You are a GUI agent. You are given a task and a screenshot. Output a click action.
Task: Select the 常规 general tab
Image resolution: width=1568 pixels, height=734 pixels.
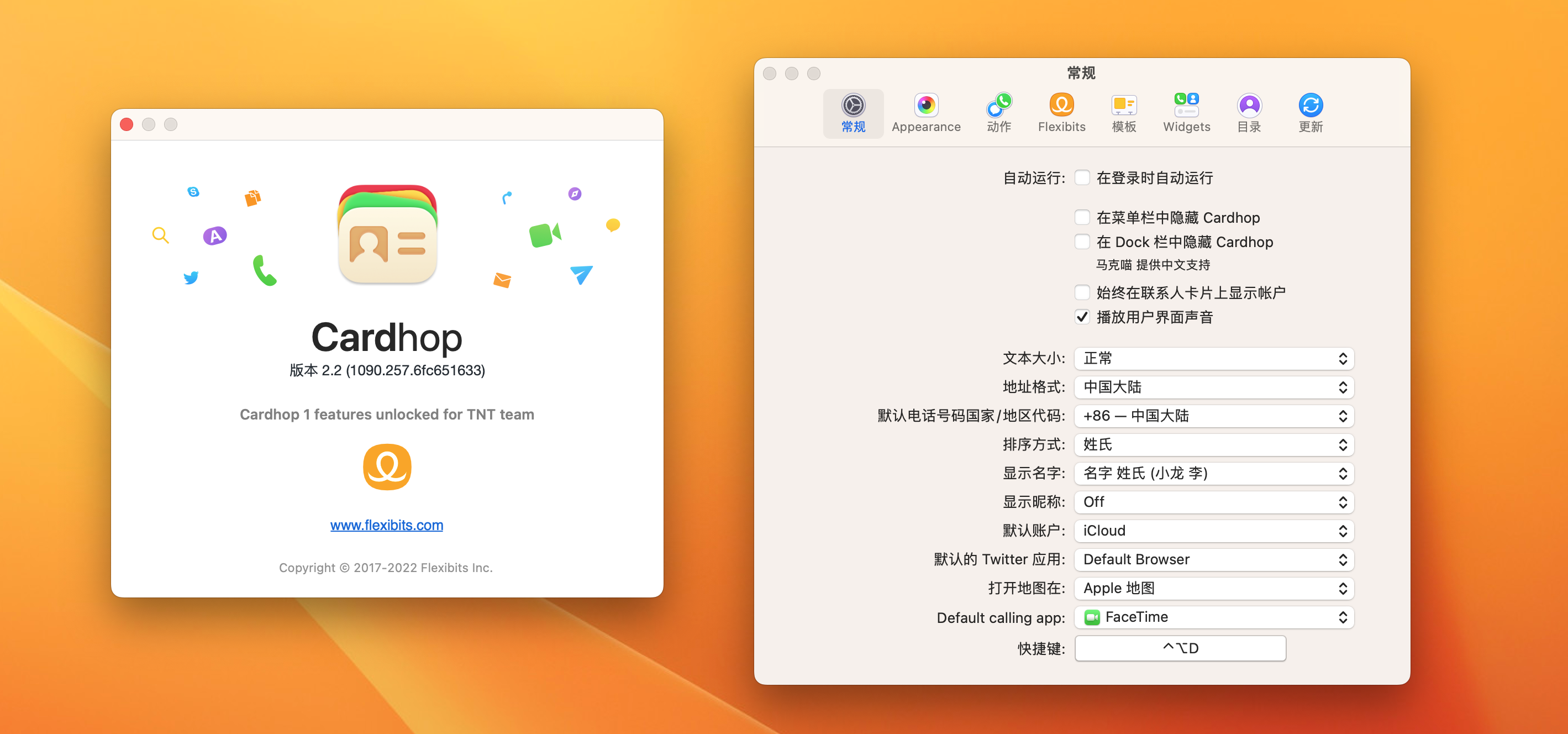click(x=853, y=113)
